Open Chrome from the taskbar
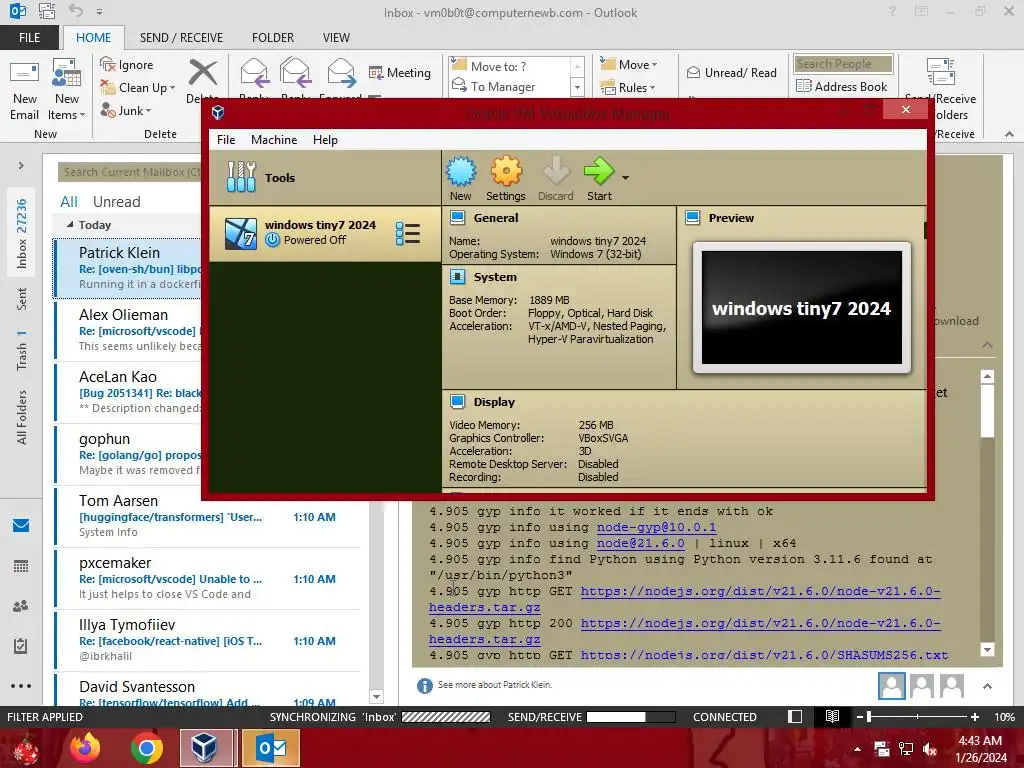The height and width of the screenshot is (768, 1024). pyautogui.click(x=147, y=748)
